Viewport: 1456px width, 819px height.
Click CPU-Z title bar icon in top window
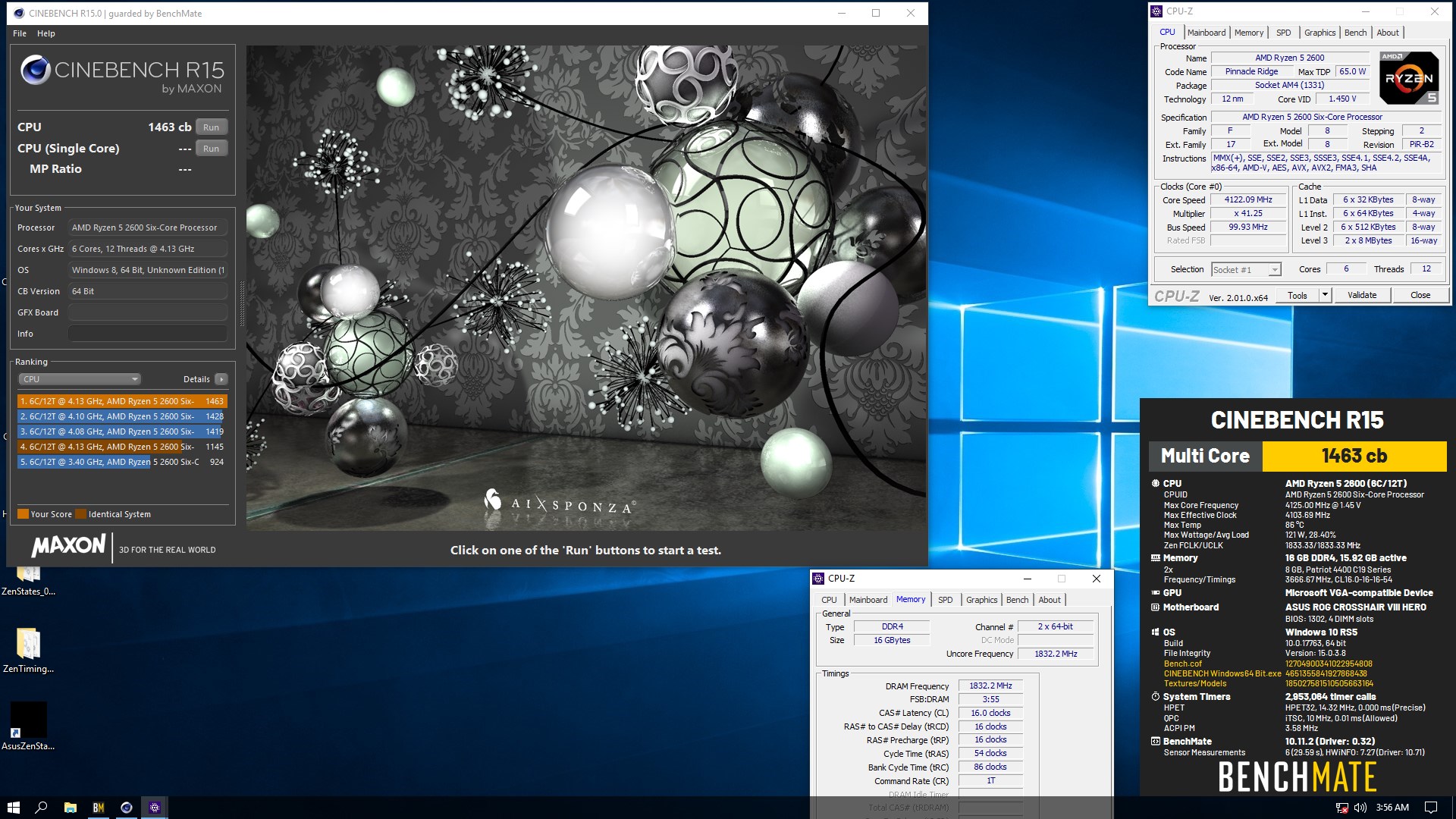(1156, 11)
